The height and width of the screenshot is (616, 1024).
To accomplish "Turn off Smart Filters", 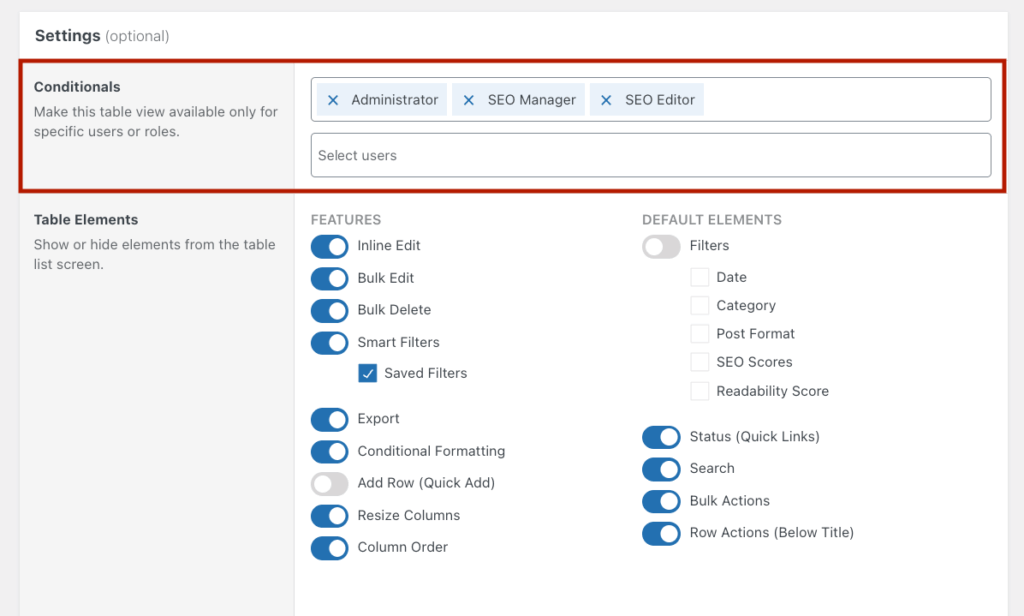I will [x=329, y=342].
